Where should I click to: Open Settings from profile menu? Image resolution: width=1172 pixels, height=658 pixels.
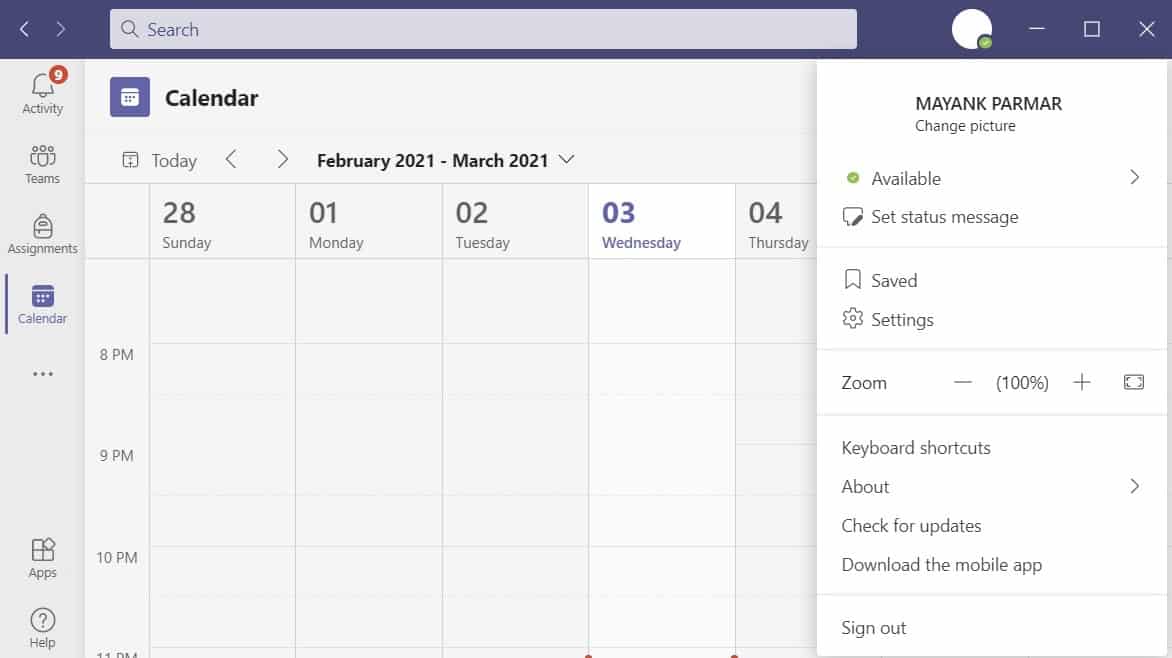[901, 320]
